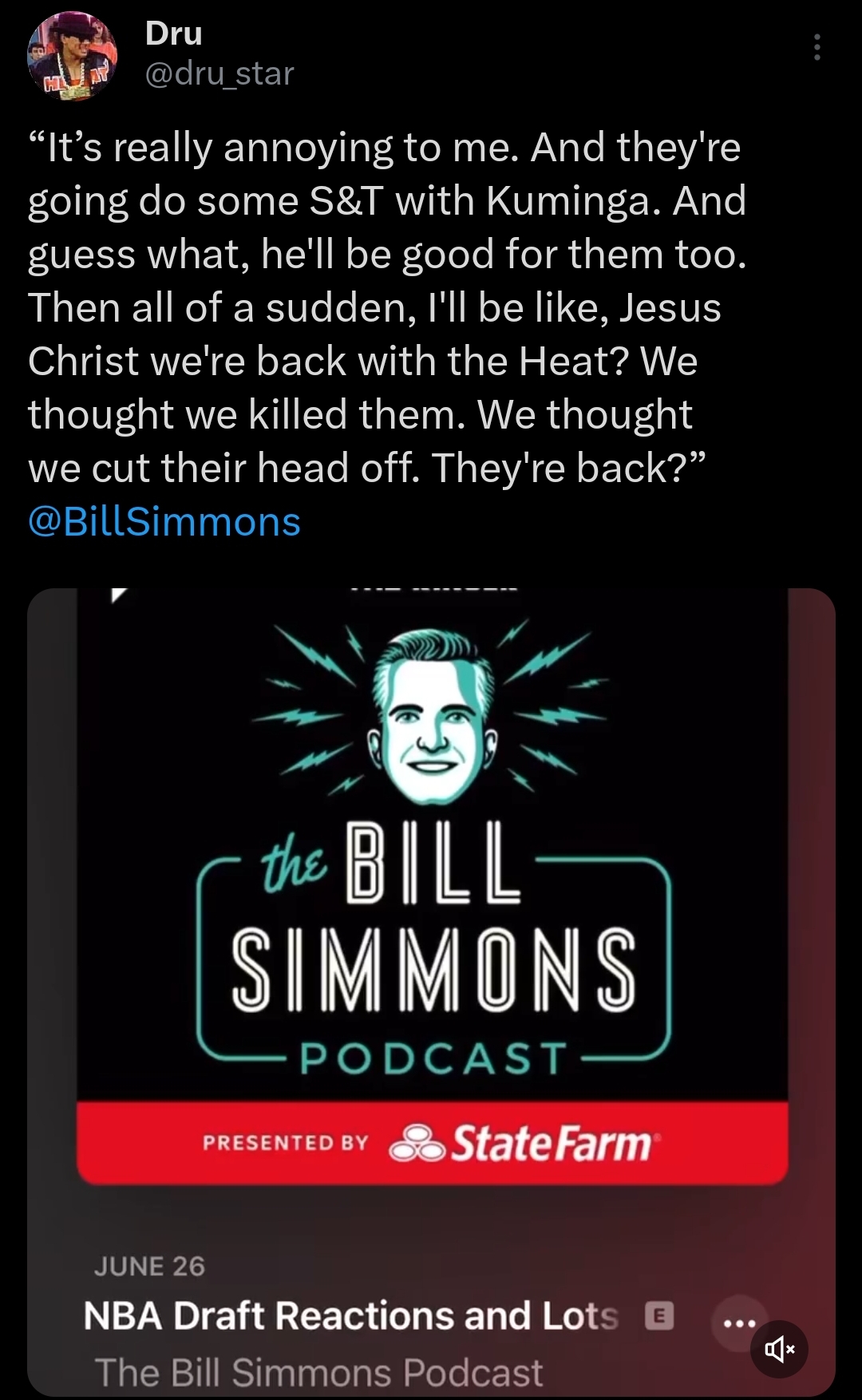Tap the State Farm presented-by red banner

(432, 1143)
